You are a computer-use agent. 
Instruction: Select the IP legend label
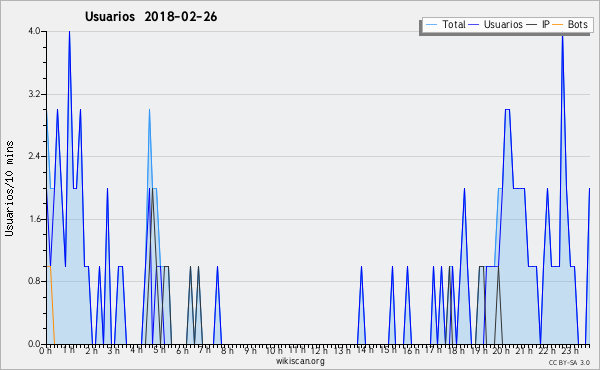click(x=546, y=24)
